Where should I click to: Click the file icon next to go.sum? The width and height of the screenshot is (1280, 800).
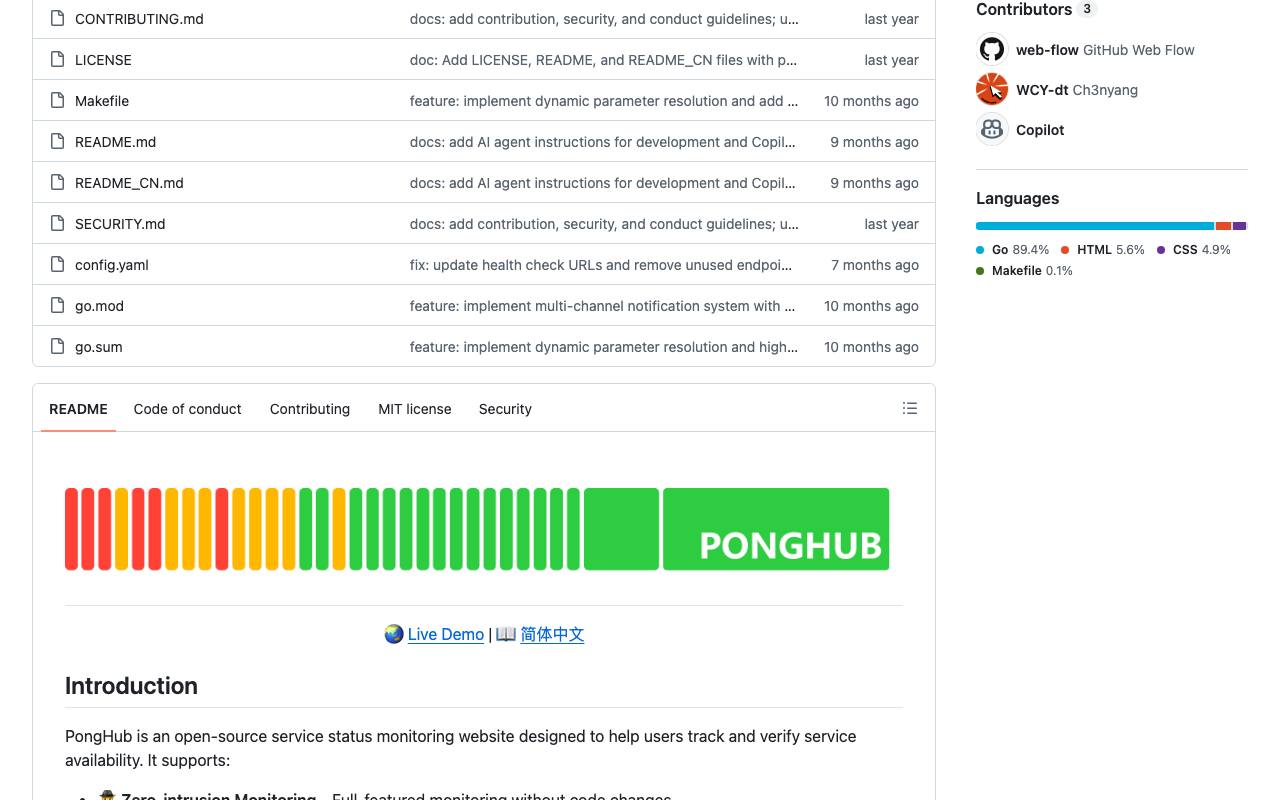coord(57,346)
